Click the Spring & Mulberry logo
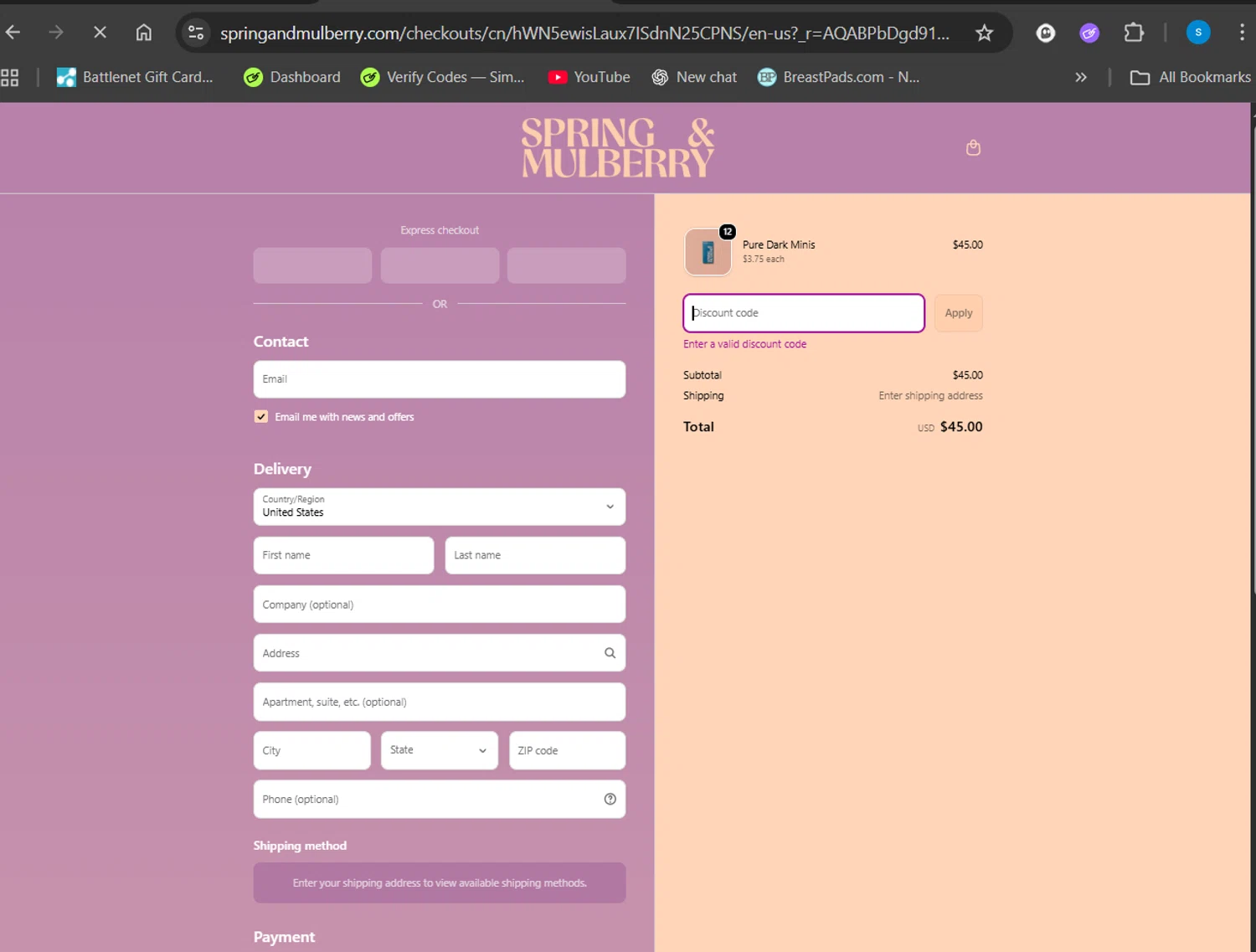 618,147
